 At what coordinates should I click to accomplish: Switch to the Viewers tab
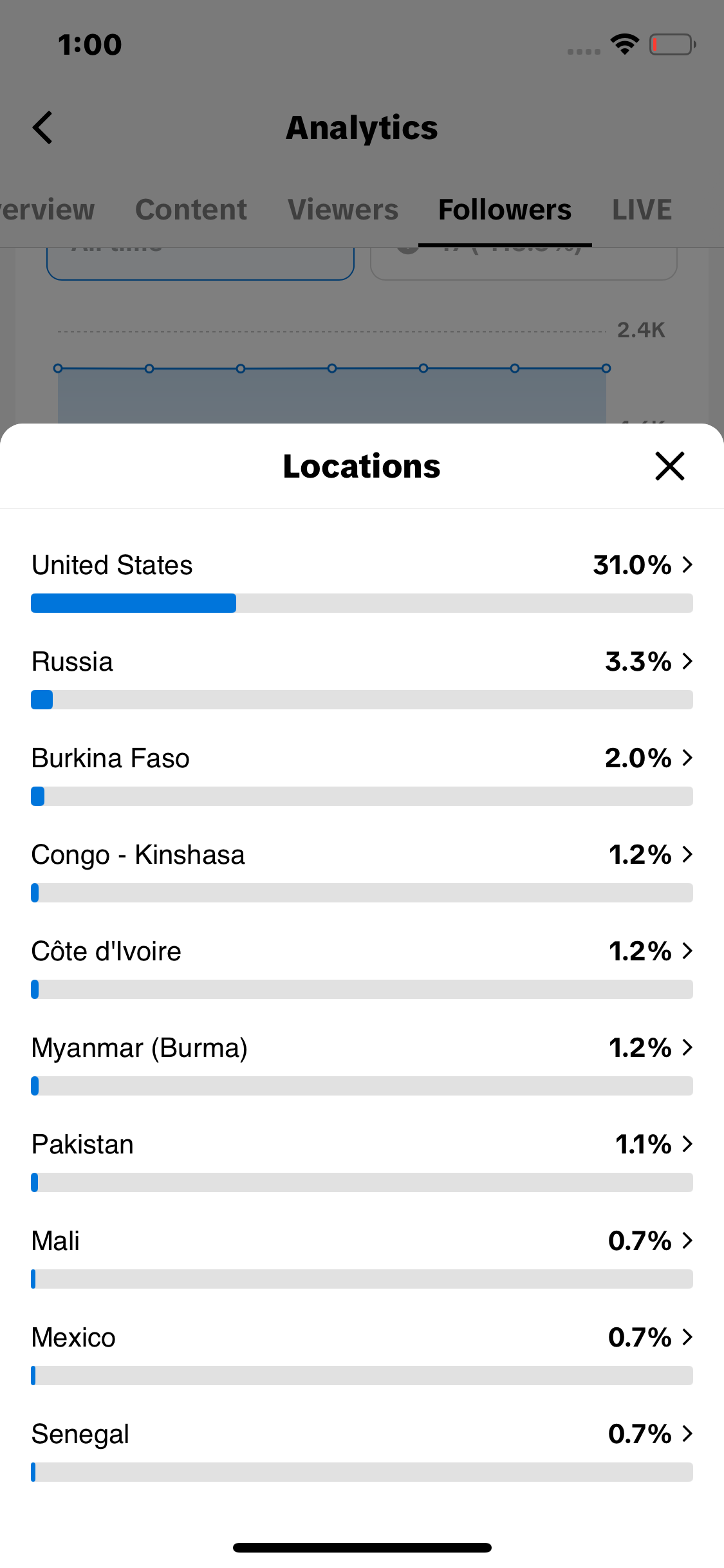343,210
